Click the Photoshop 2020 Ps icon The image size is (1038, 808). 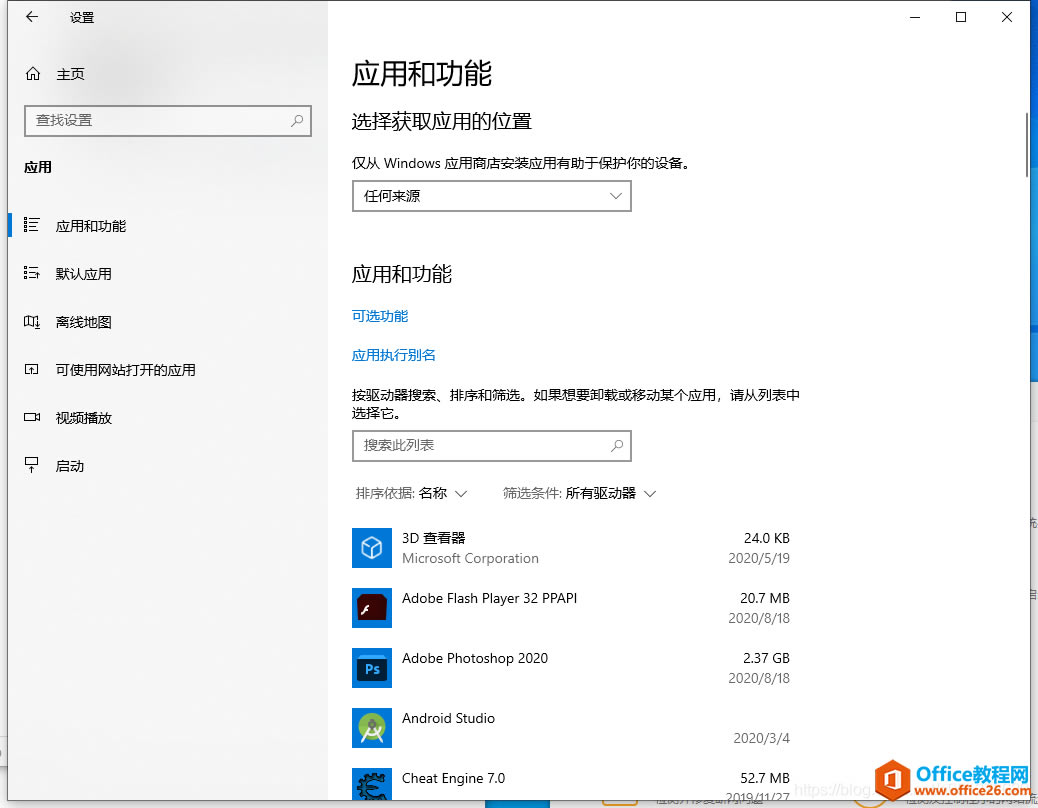pos(371,668)
